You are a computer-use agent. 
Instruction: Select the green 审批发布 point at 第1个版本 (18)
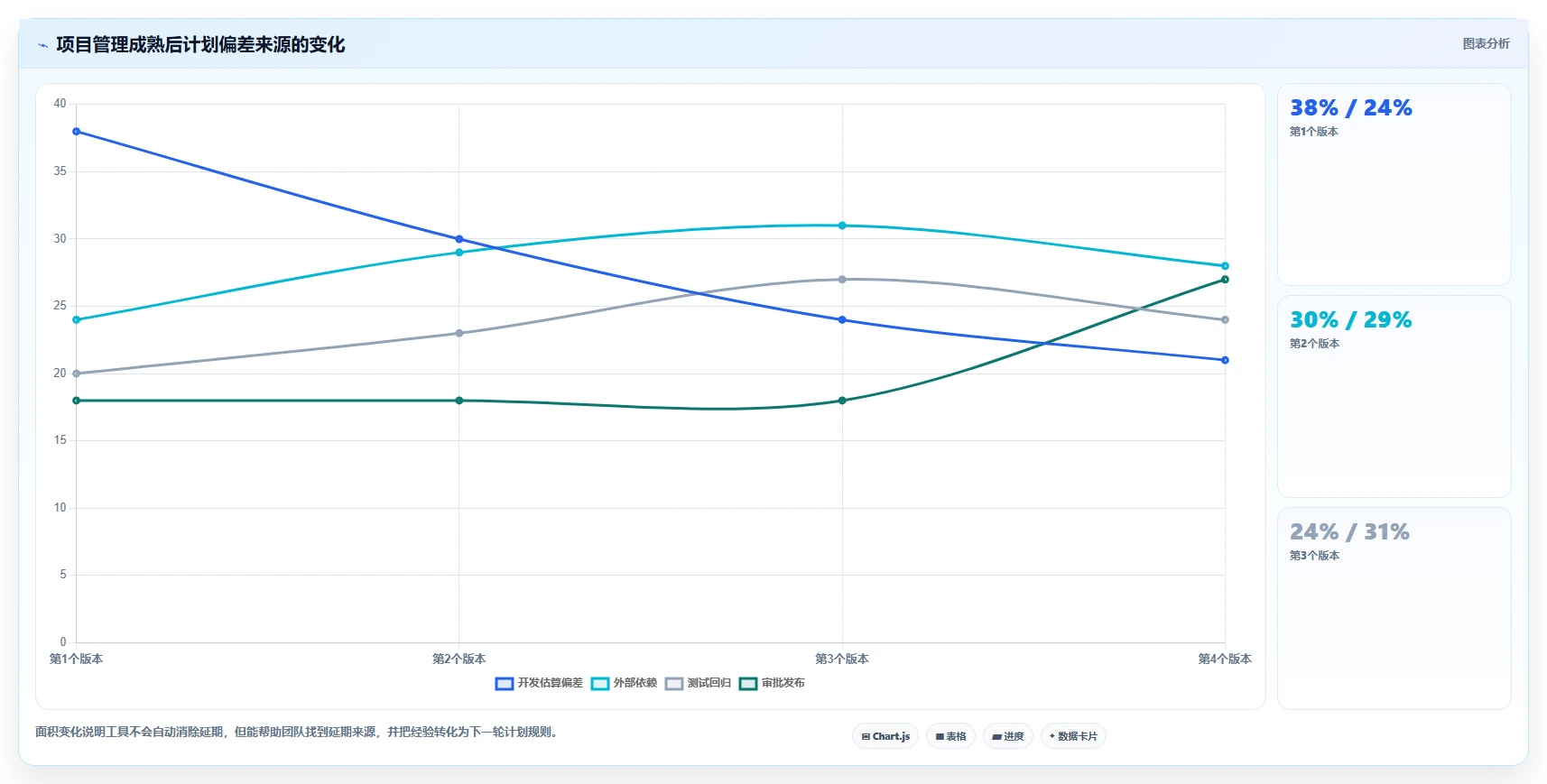pos(77,401)
